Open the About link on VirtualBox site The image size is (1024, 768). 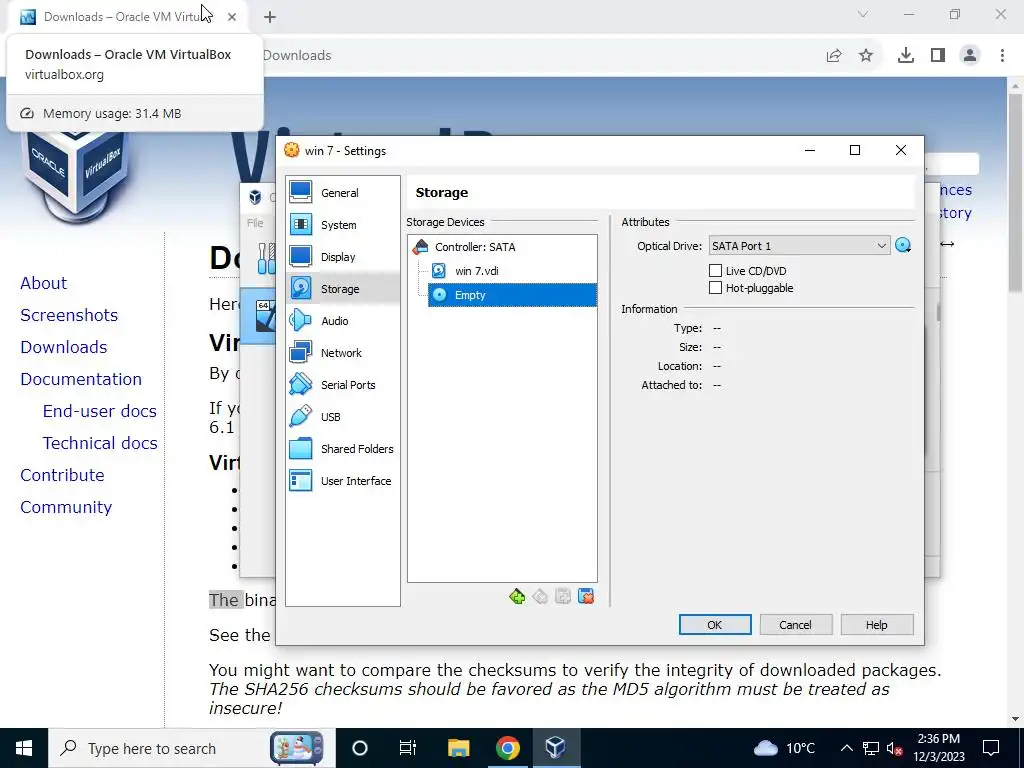tap(43, 283)
